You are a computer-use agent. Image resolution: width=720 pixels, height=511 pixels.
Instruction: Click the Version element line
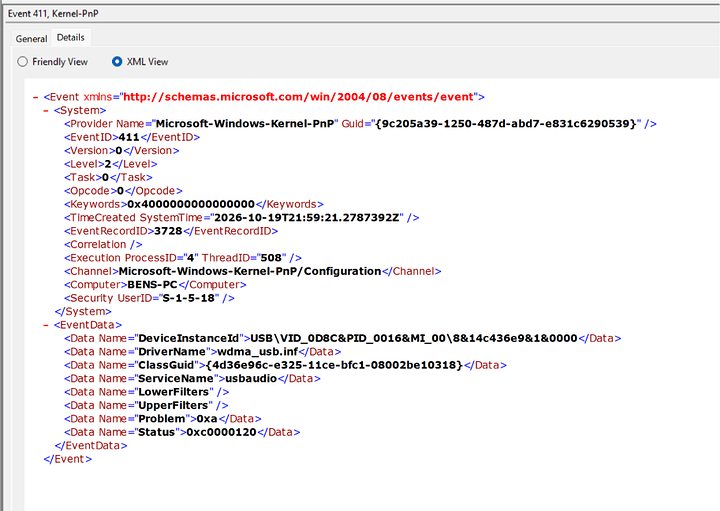[x=122, y=150]
